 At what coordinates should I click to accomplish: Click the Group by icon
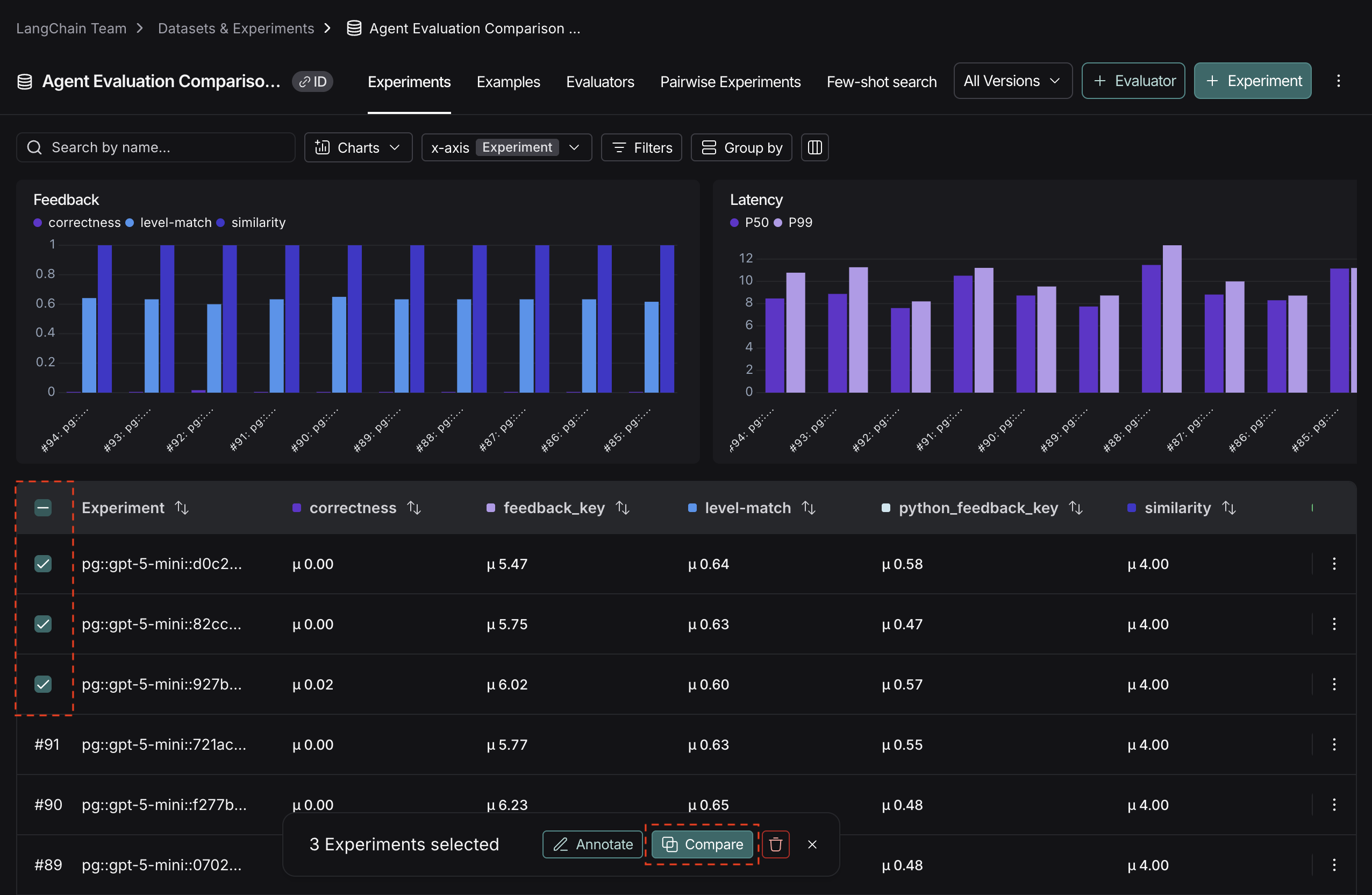(709, 147)
